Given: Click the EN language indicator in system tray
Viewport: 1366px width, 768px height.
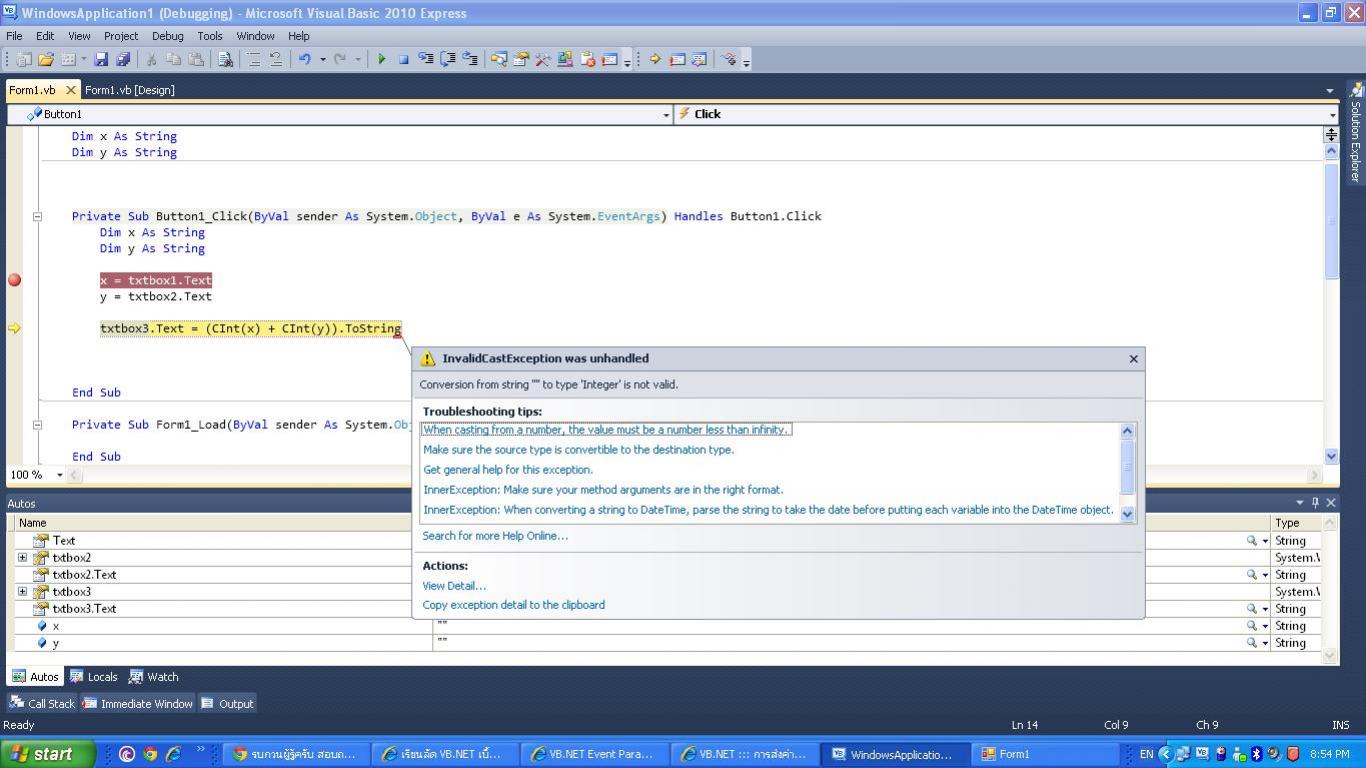Looking at the screenshot, I should pyautogui.click(x=1146, y=754).
